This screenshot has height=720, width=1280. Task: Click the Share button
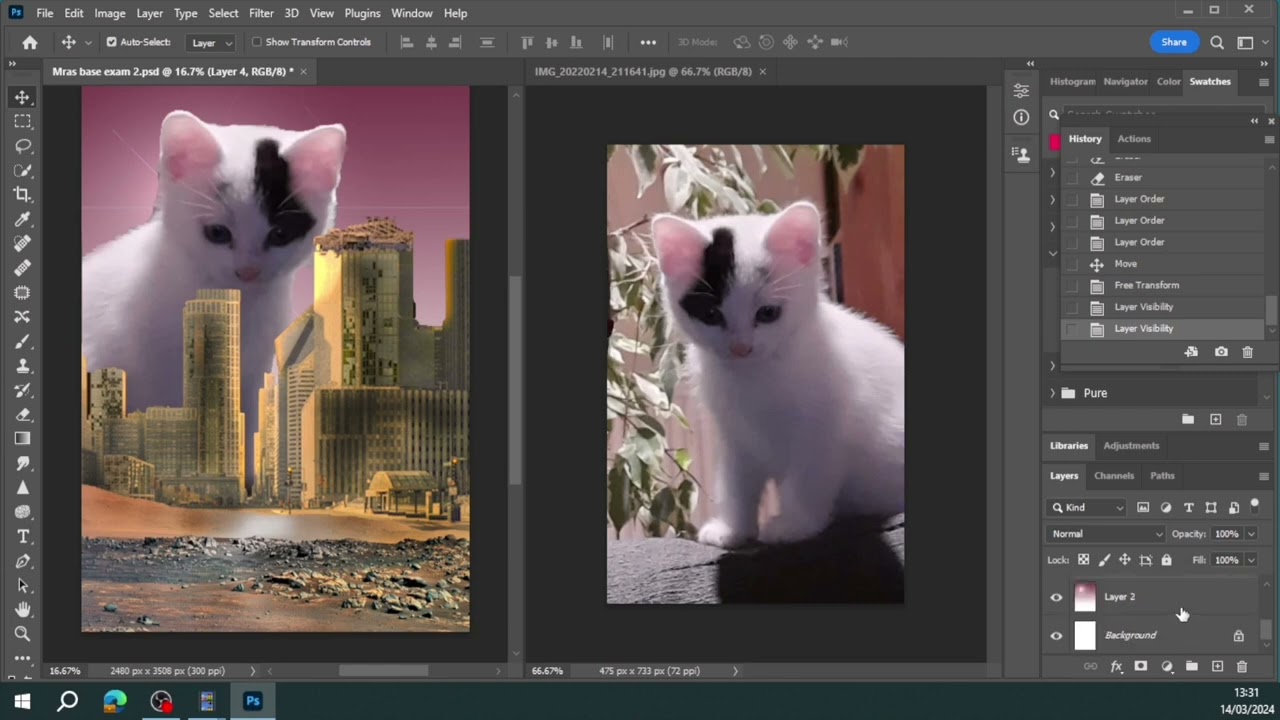pyautogui.click(x=1174, y=42)
